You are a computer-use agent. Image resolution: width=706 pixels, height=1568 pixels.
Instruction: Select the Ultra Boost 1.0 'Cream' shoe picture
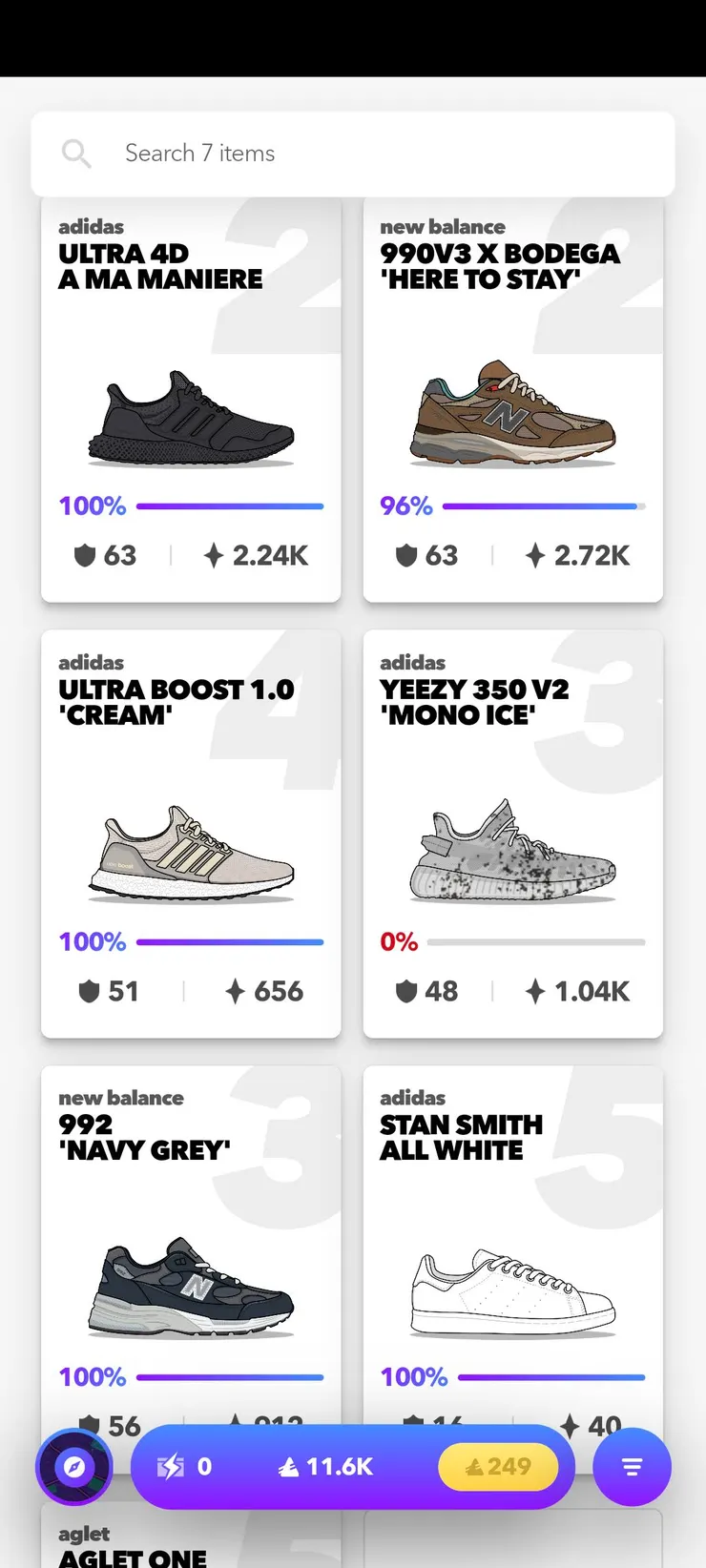pos(191,854)
